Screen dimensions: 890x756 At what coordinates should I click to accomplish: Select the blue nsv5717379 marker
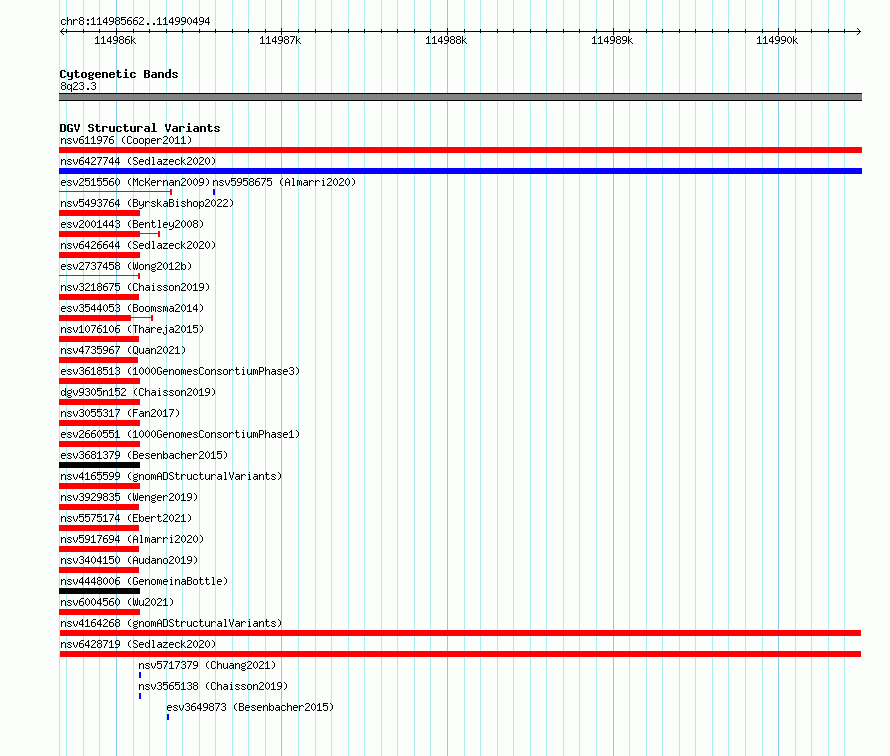pyautogui.click(x=140, y=675)
